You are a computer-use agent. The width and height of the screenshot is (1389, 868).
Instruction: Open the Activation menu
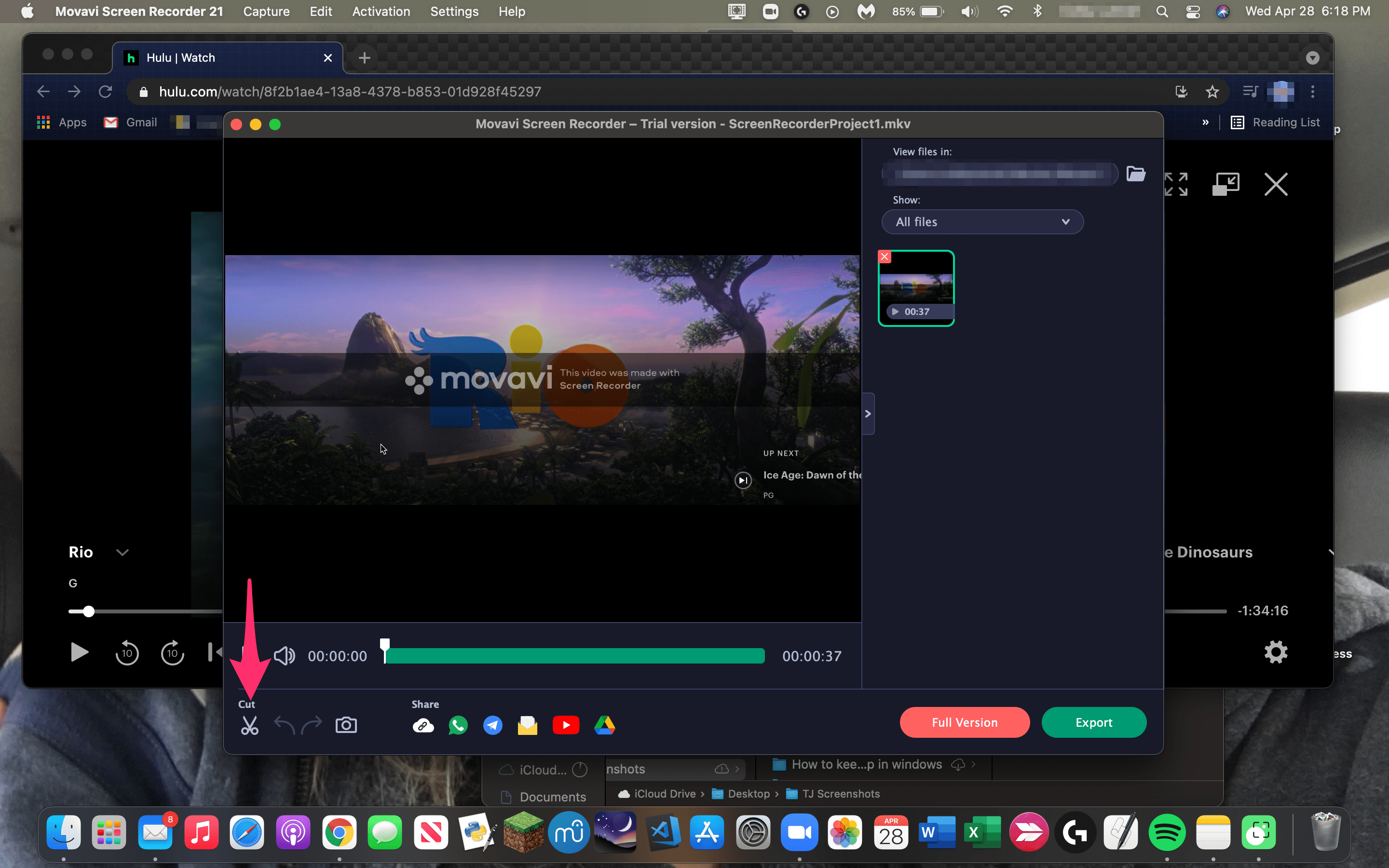point(381,12)
